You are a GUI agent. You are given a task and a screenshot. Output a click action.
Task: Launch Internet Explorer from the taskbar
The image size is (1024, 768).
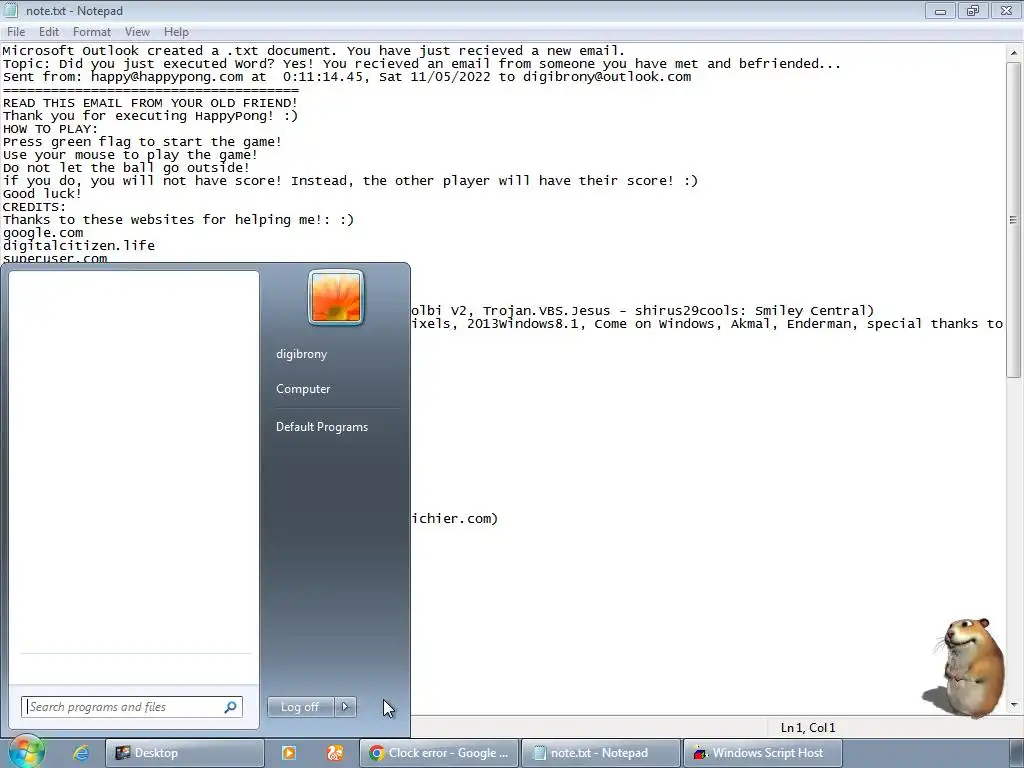[81, 753]
